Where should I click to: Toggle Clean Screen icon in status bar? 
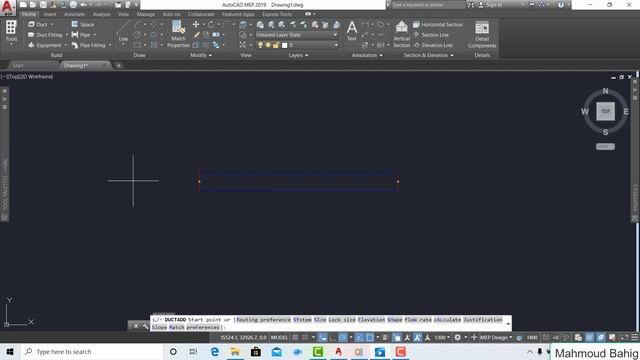[624, 338]
